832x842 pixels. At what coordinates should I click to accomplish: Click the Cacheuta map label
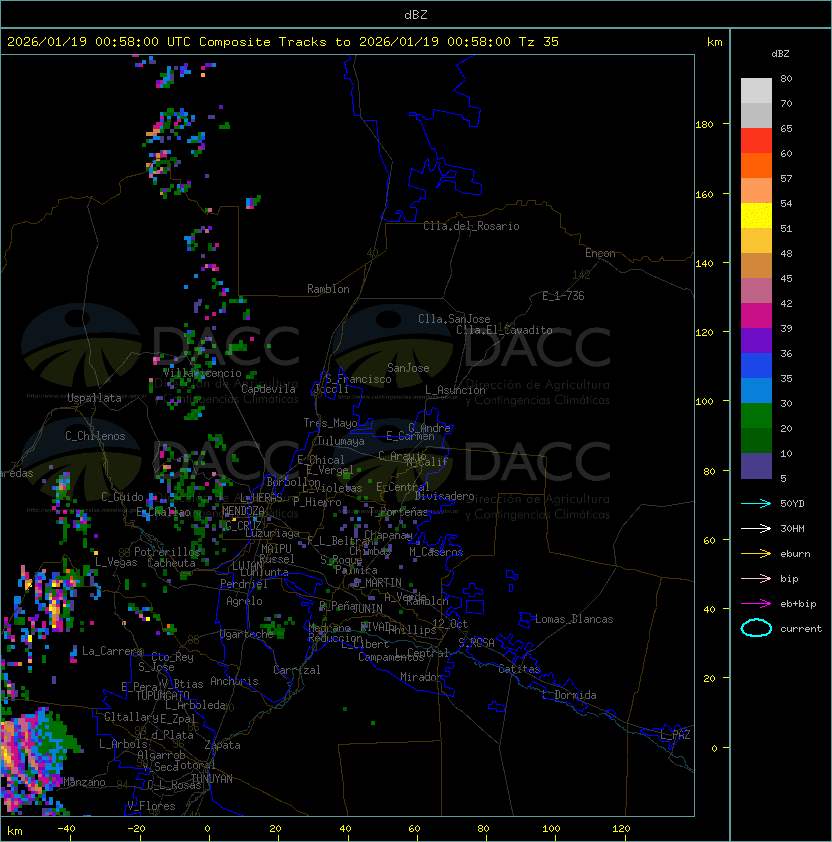171,563
